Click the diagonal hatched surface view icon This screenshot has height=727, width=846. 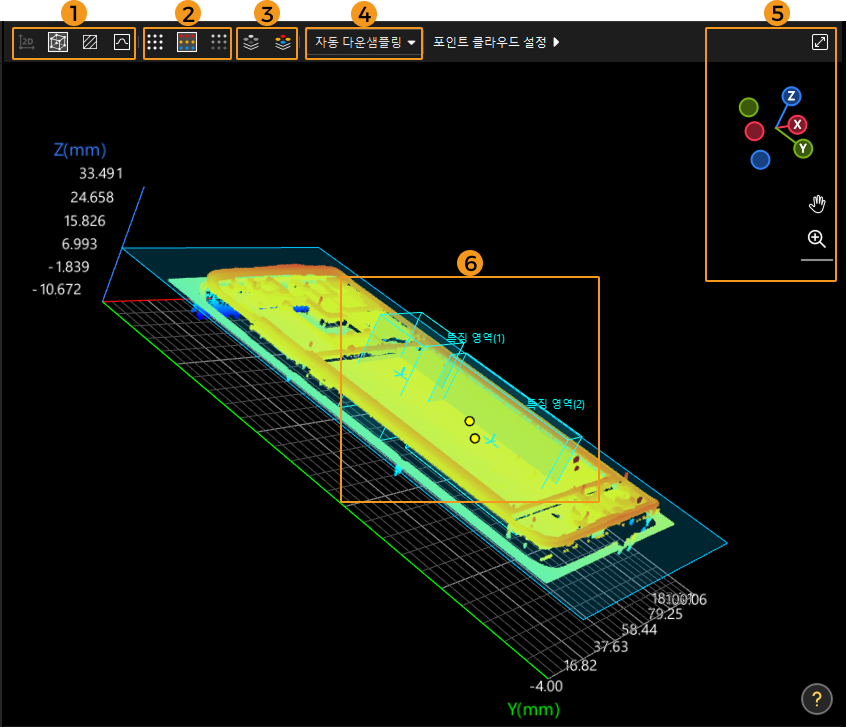[90, 43]
